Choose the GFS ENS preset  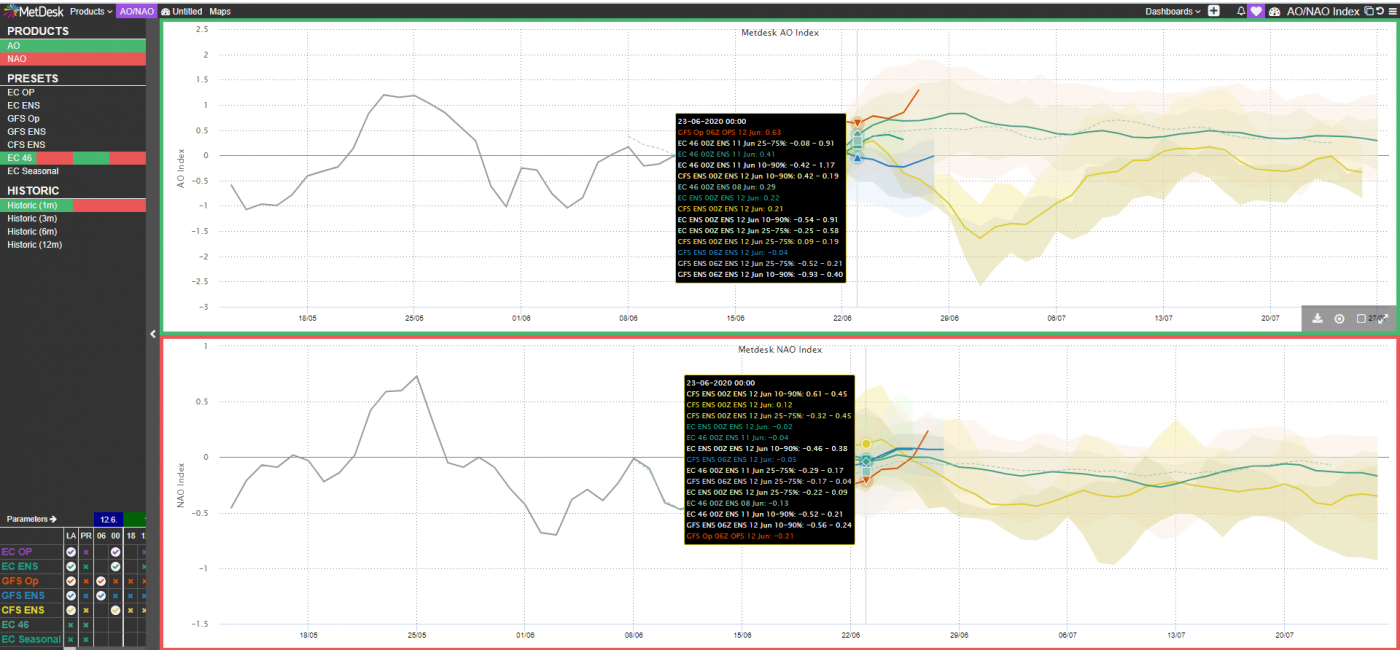click(x=74, y=131)
